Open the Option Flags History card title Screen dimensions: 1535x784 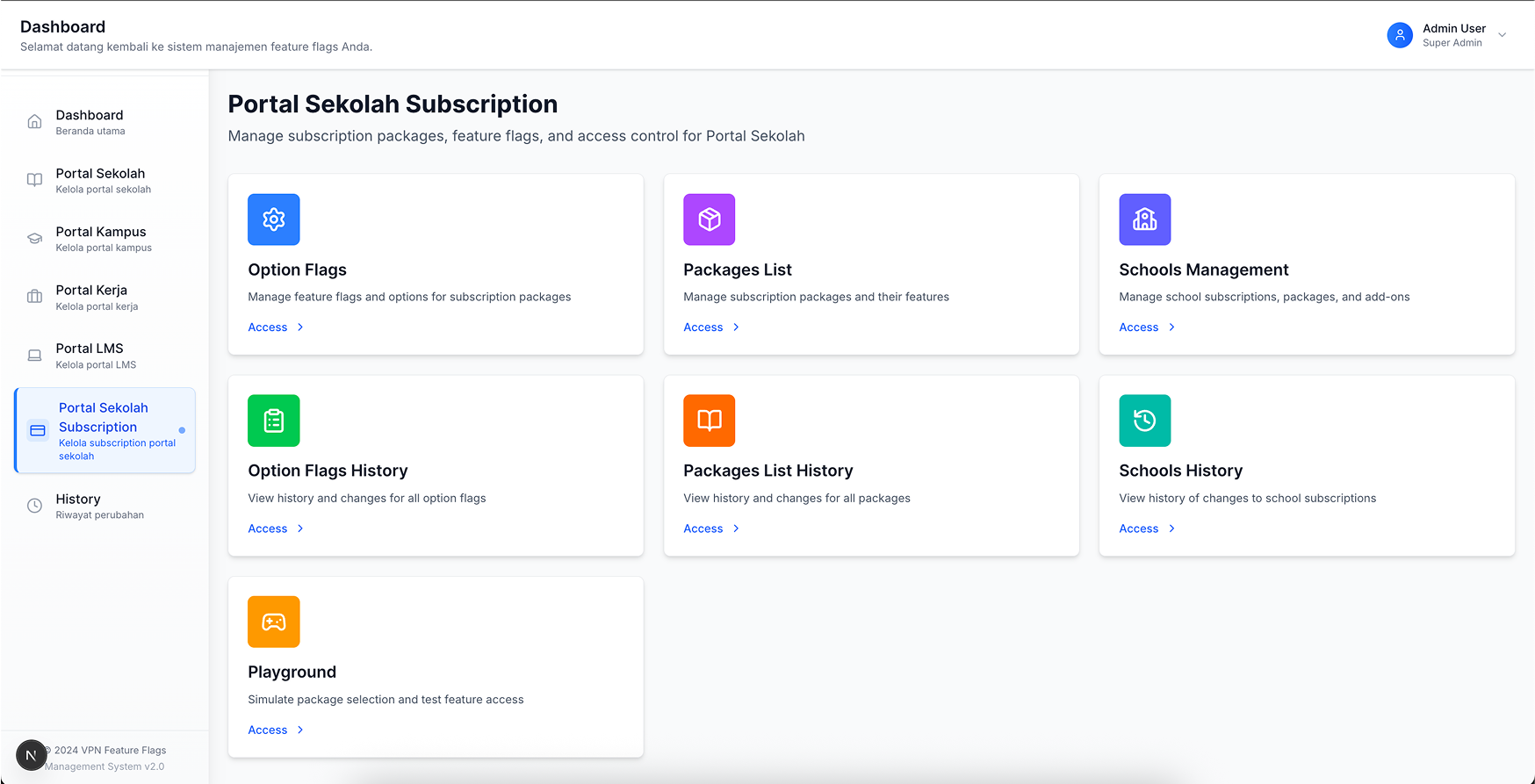click(328, 471)
